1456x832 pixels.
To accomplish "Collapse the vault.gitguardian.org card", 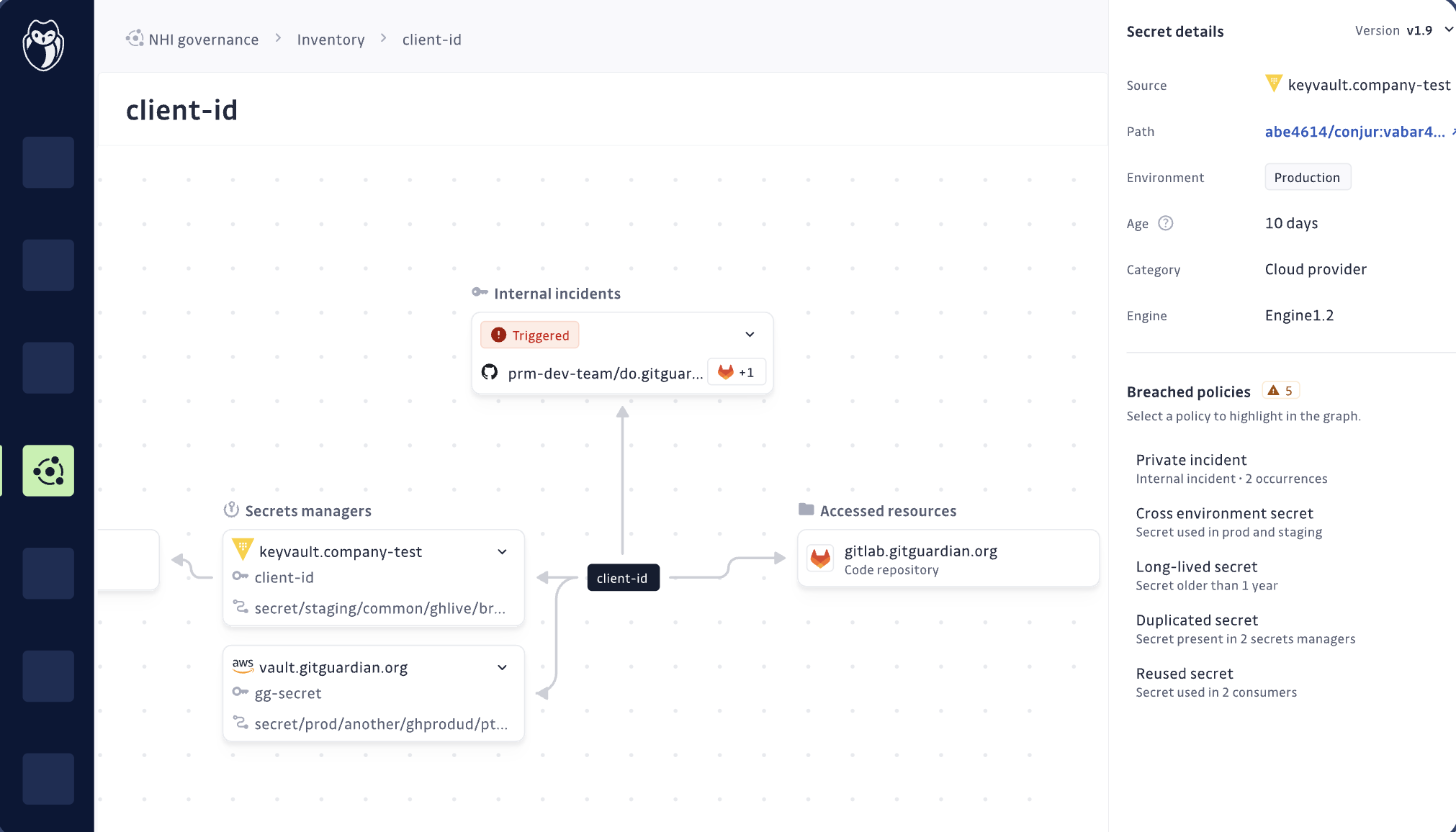I will [502, 668].
